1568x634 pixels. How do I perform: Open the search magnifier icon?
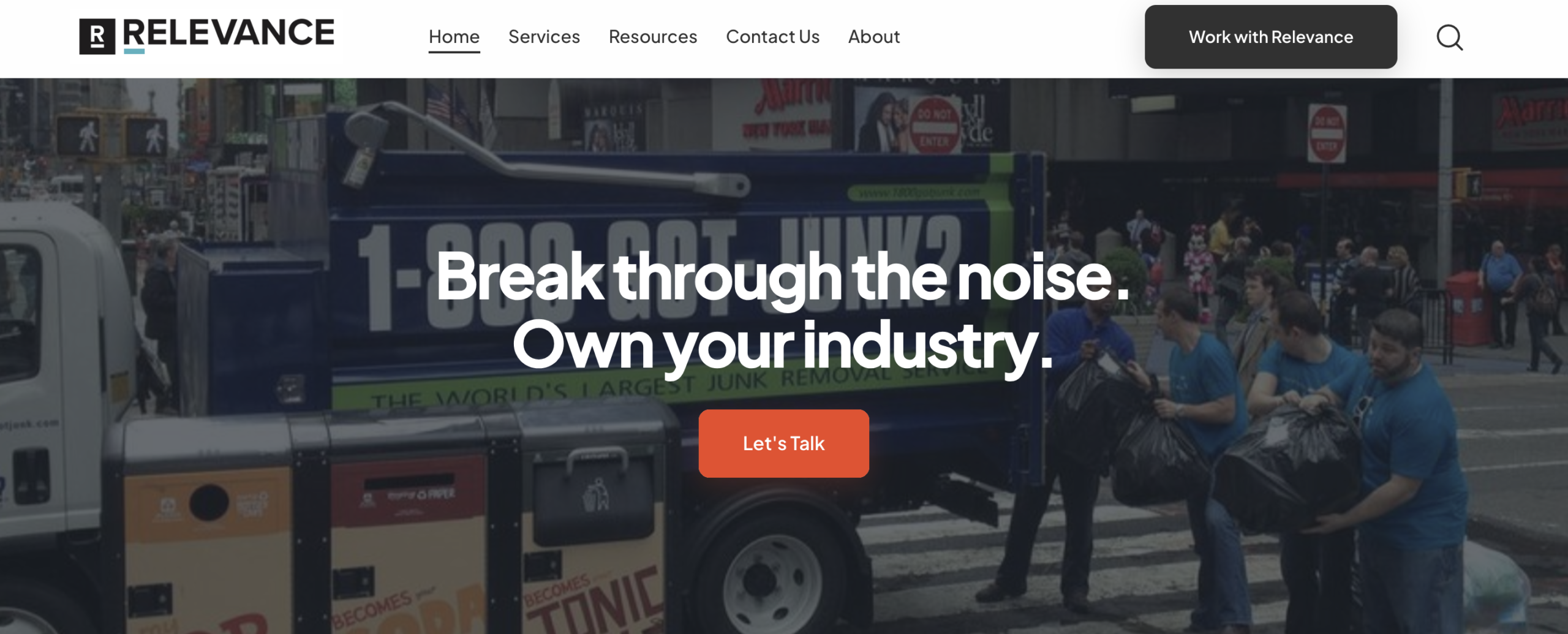pyautogui.click(x=1450, y=37)
